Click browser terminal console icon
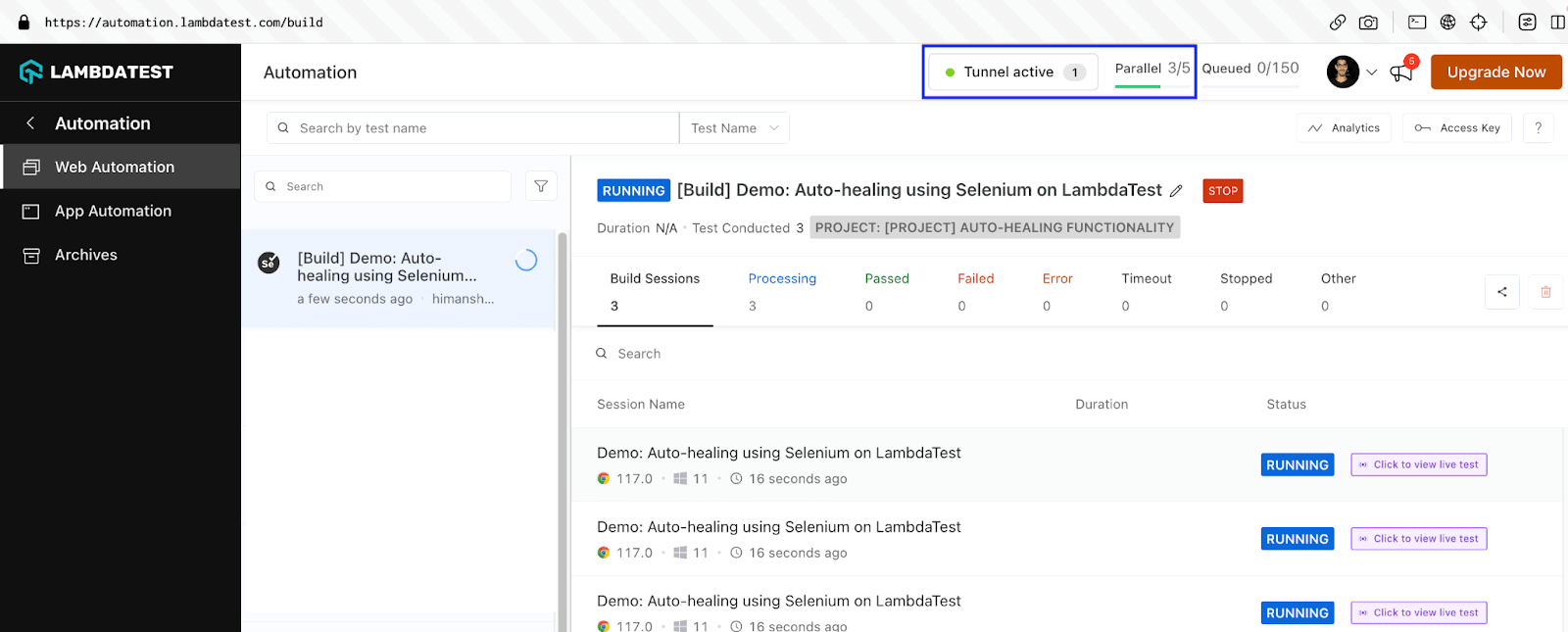This screenshot has height=632, width=1568. click(x=1417, y=22)
